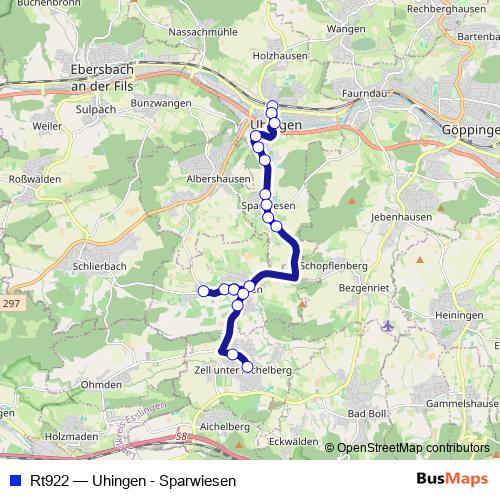
Task: Click the 297 road shield
Action: [11, 303]
